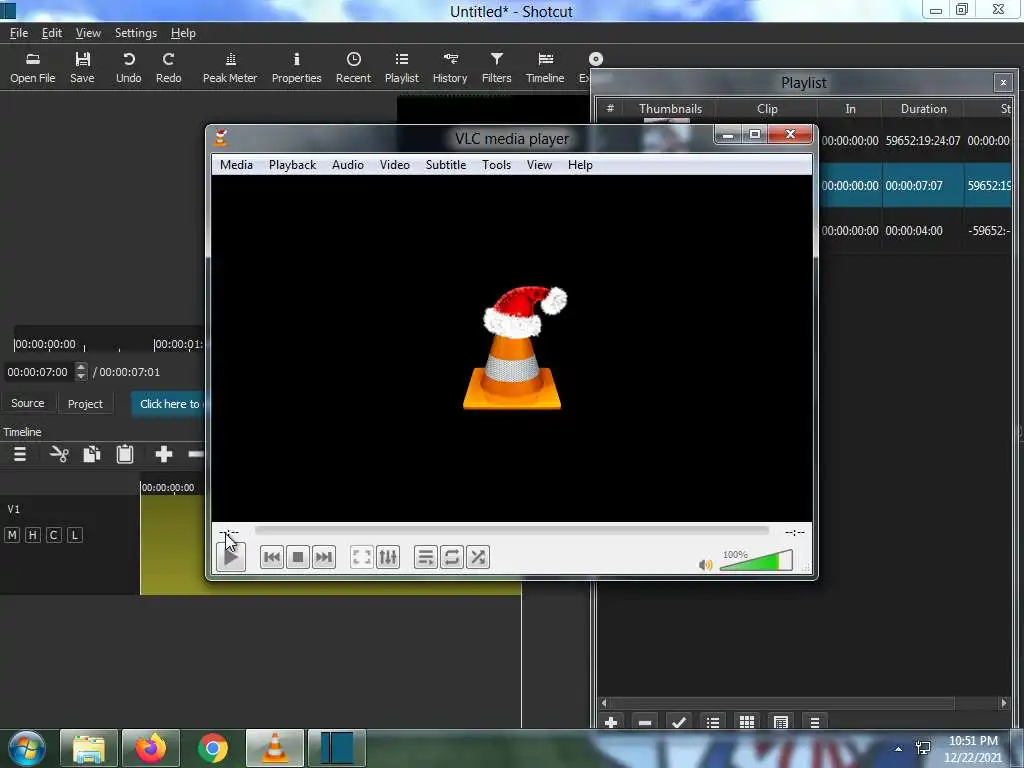The image size is (1024, 768).
Task: Mute track V1 with the M button
Action: [12, 536]
